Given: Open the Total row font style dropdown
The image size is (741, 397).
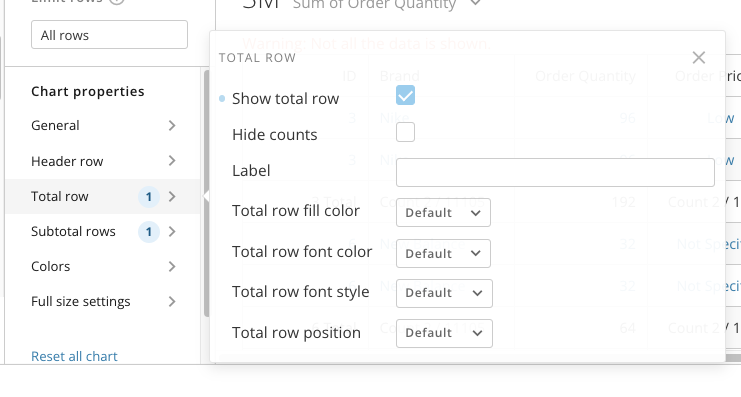Looking at the screenshot, I should (444, 293).
